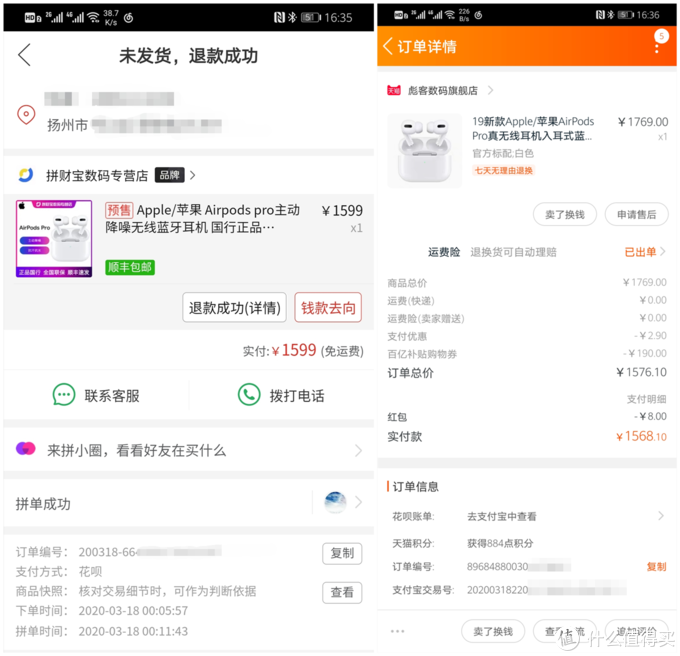This screenshot has width=680, height=656.
Task: Tap the Wi-Fi icon in right status bar
Action: point(450,15)
